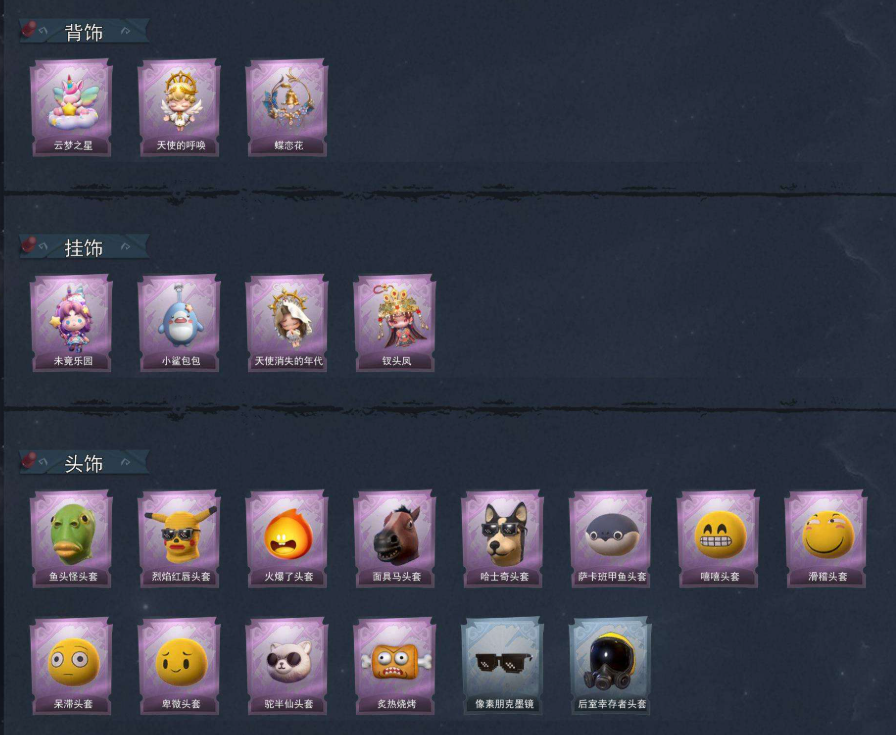Select the 未竟乐园 pendant
Screen dimensions: 896x735
click(x=71, y=323)
